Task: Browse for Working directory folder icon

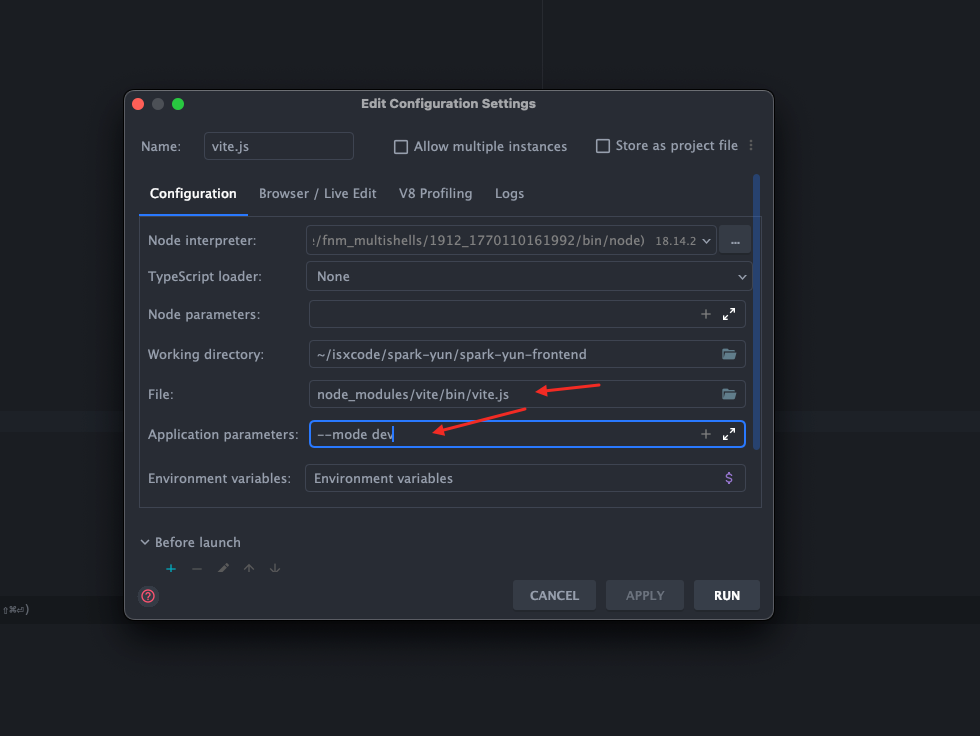Action: (x=729, y=354)
